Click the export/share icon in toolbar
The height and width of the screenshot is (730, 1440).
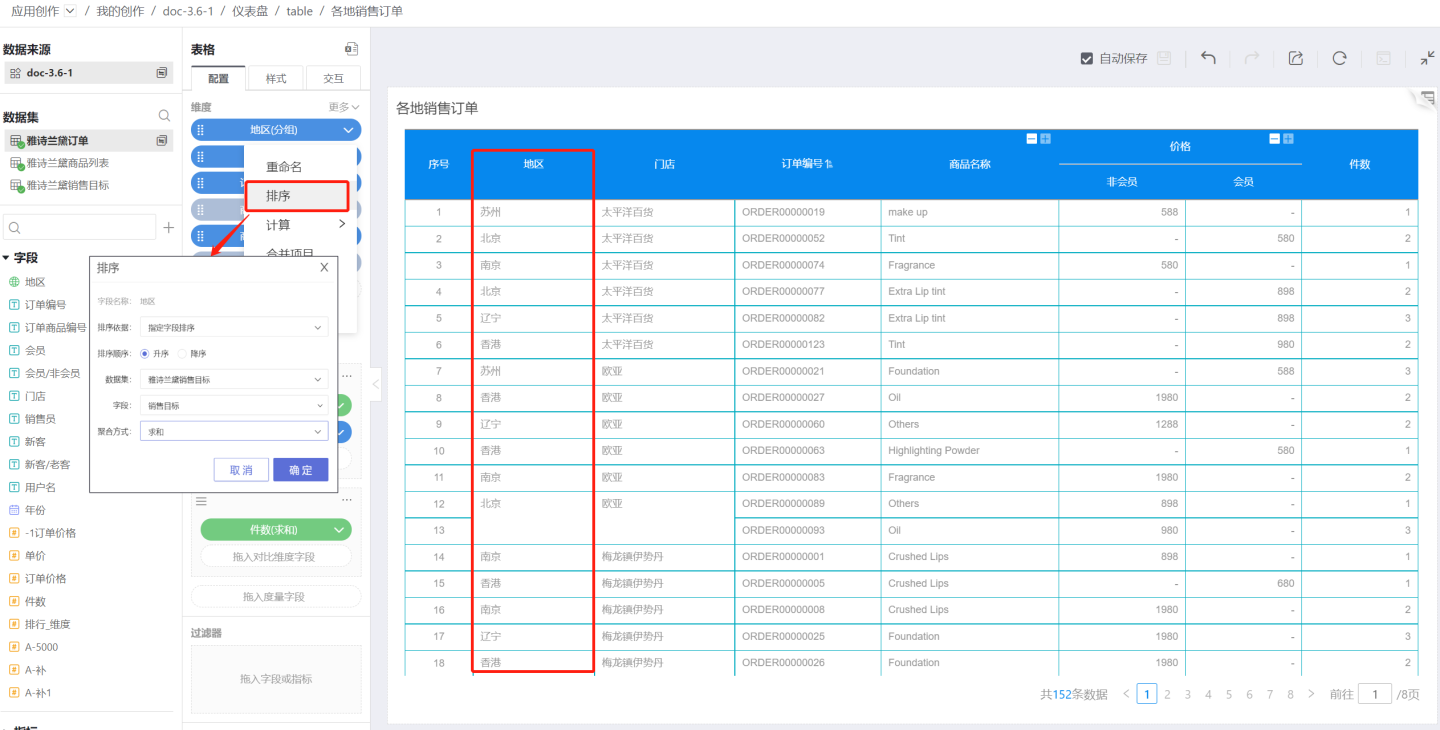point(1295,58)
